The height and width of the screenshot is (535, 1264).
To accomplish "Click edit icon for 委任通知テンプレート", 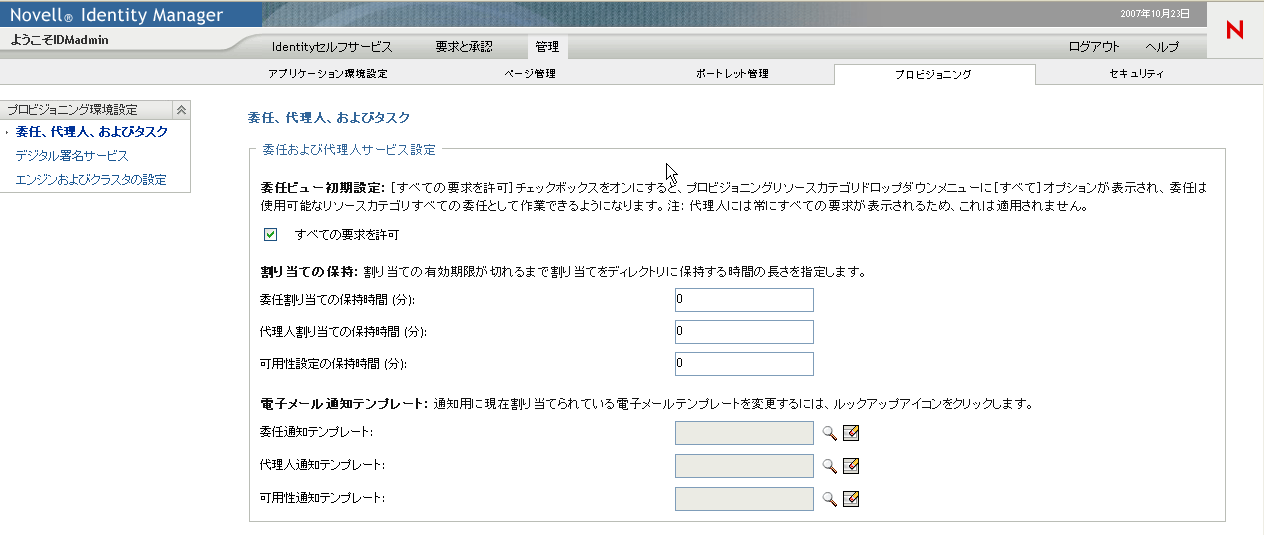I will tap(851, 433).
